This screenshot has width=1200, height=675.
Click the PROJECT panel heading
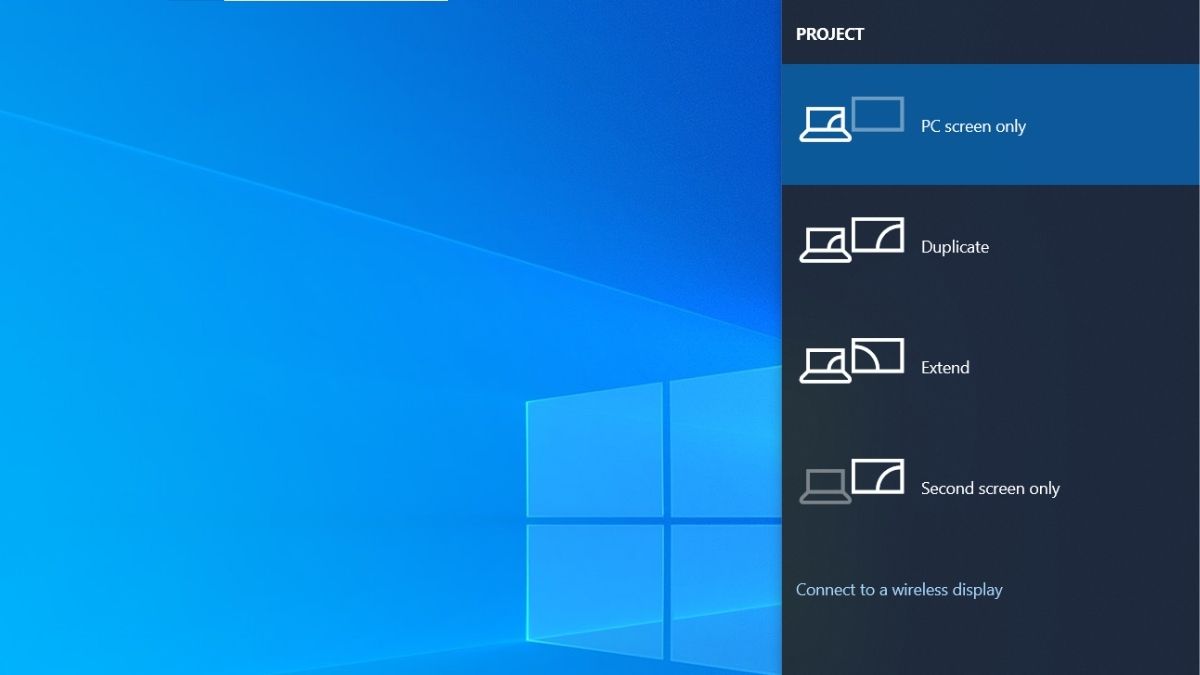point(830,34)
